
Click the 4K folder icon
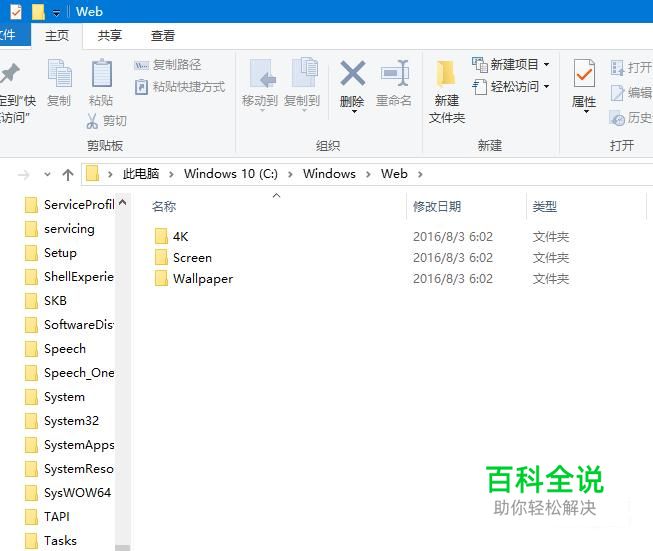point(161,236)
